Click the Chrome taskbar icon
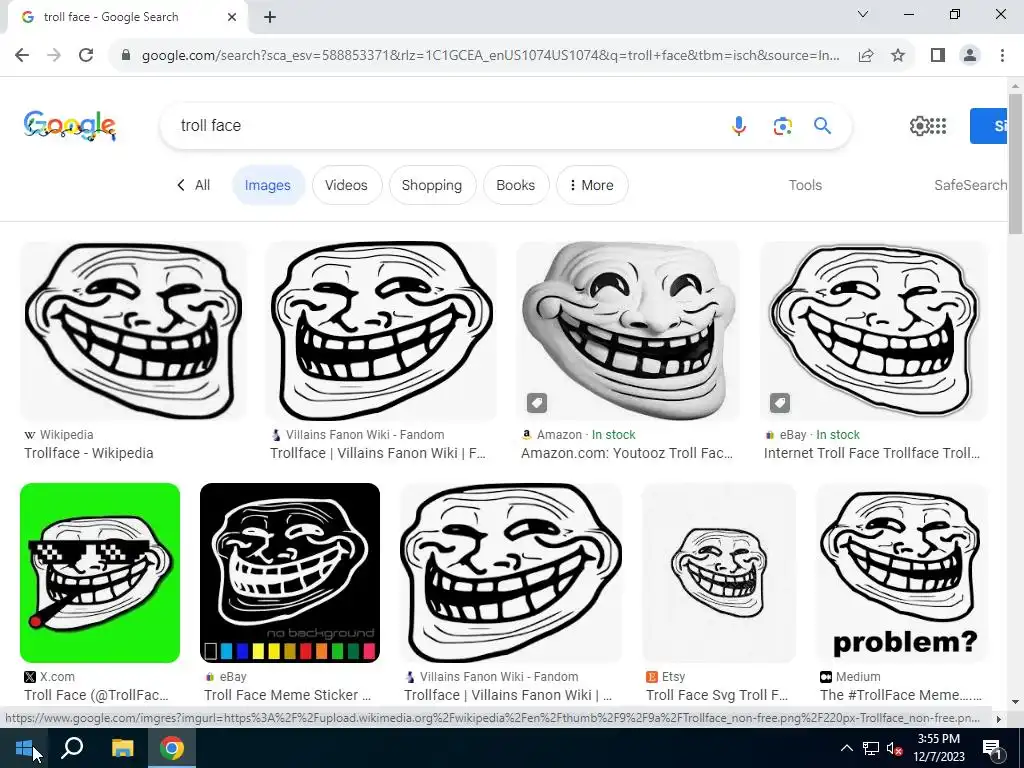 click(x=172, y=748)
